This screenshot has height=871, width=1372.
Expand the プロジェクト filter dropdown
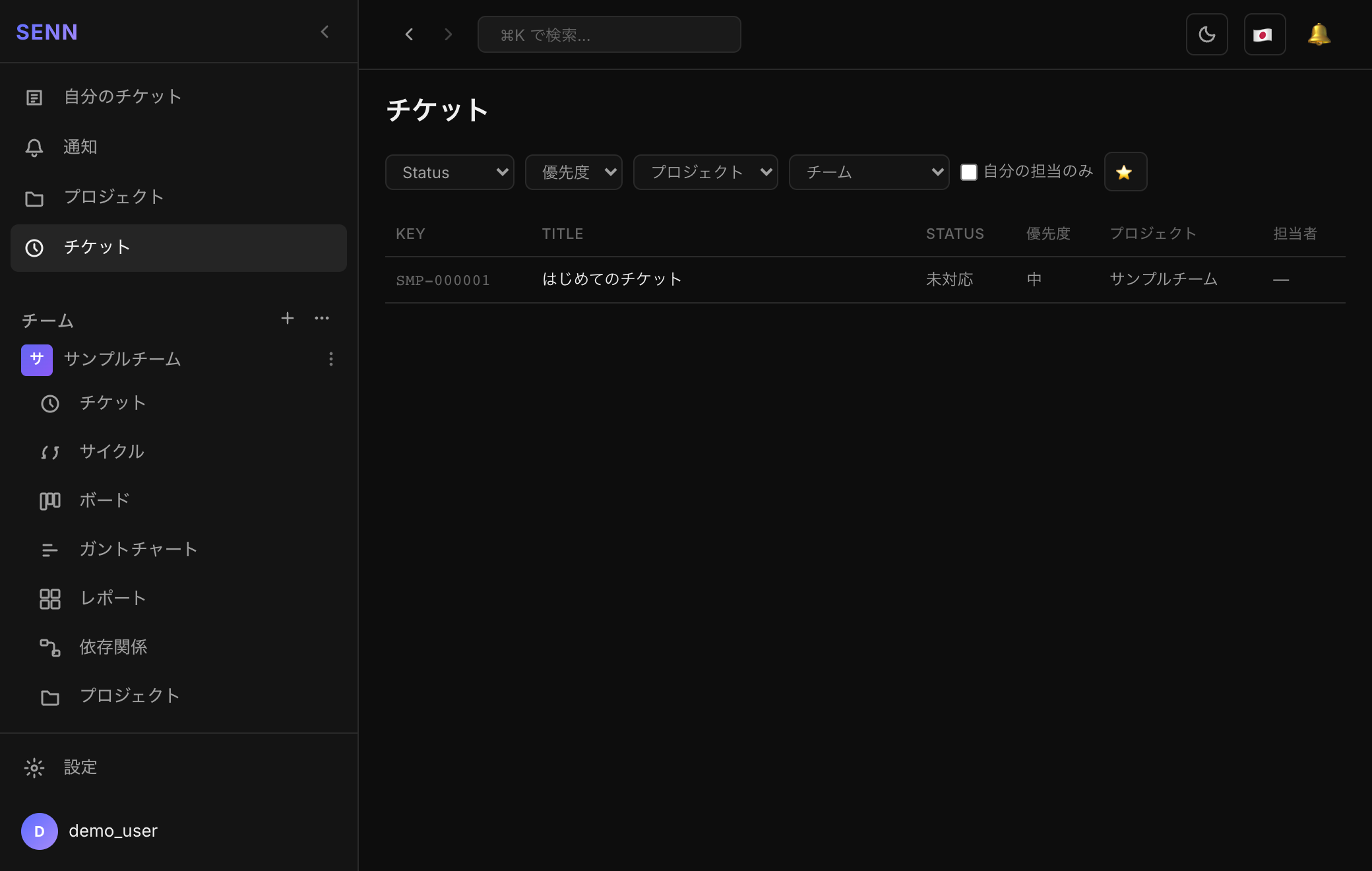tap(706, 172)
